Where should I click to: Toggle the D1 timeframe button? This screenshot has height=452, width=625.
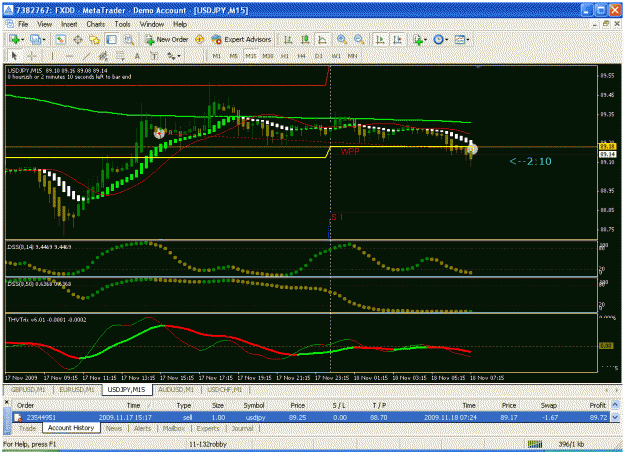318,56
